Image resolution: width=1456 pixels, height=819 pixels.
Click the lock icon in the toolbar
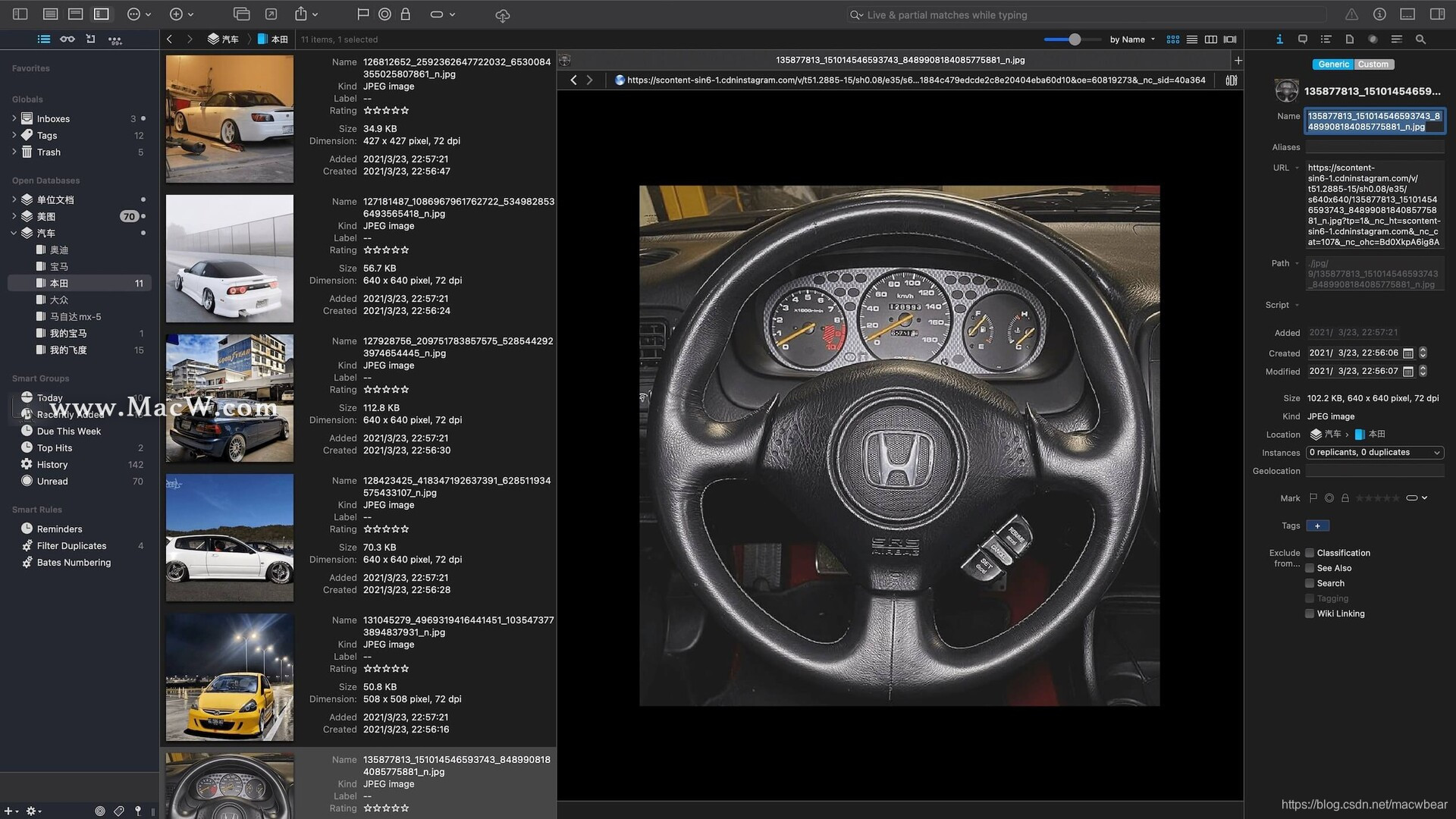(x=406, y=14)
